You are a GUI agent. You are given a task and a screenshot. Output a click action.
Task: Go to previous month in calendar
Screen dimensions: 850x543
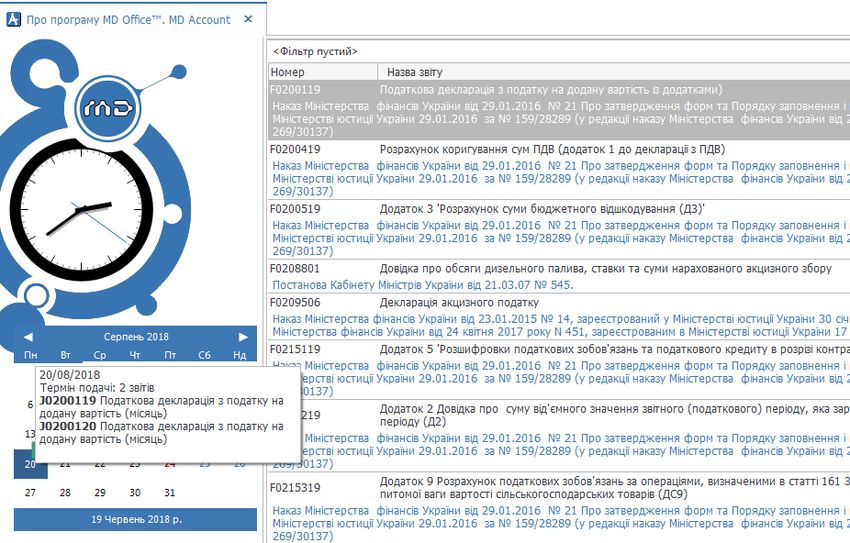[28, 337]
